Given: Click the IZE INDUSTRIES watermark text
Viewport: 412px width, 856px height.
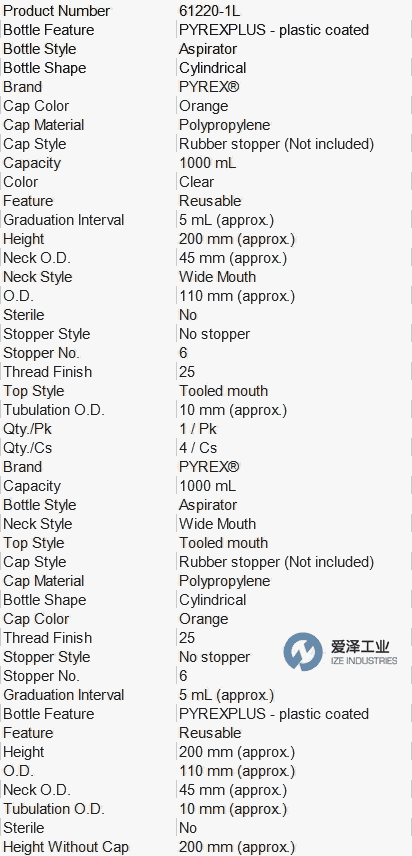Looking at the screenshot, I should click(x=363, y=661).
